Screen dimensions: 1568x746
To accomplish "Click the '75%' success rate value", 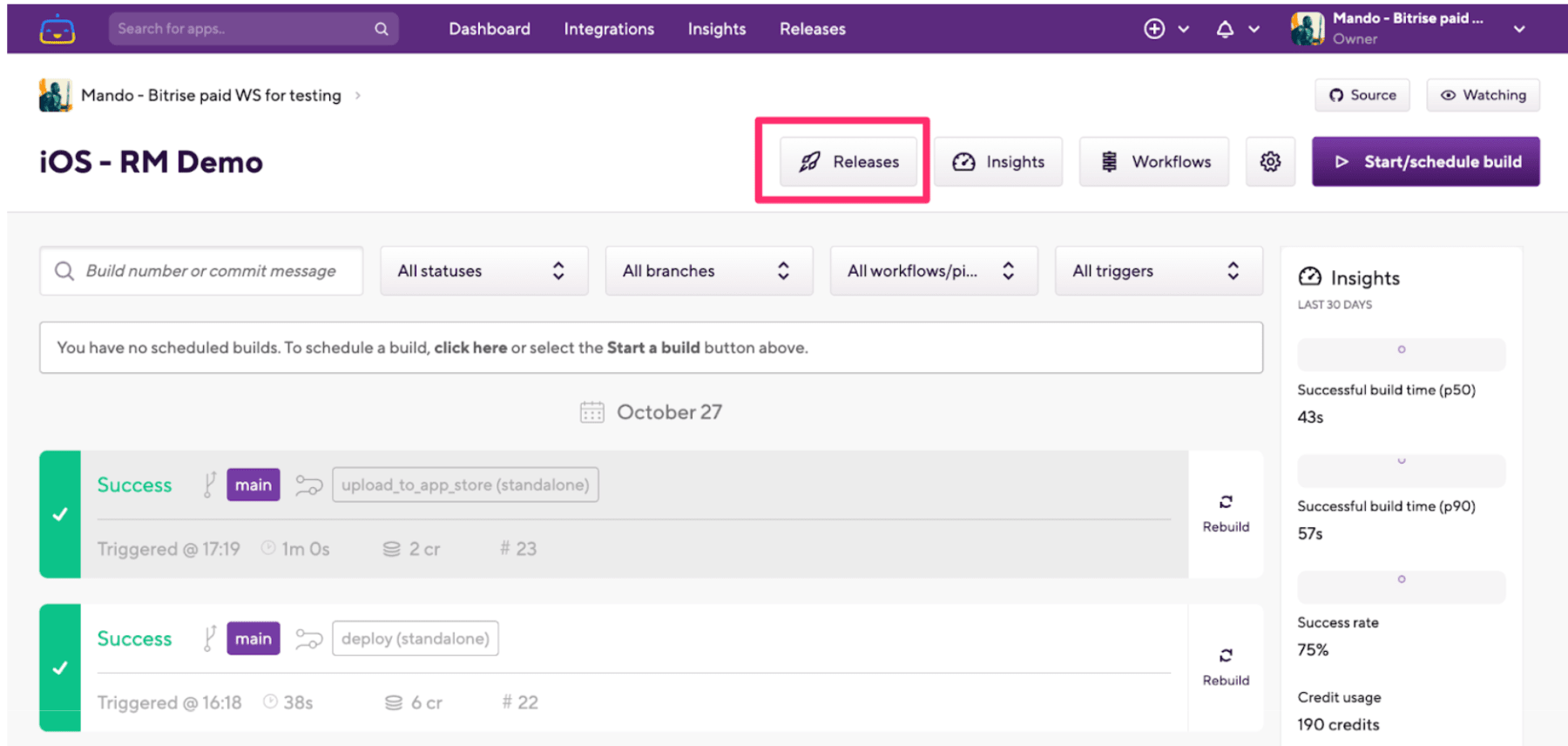I will click(x=1313, y=650).
